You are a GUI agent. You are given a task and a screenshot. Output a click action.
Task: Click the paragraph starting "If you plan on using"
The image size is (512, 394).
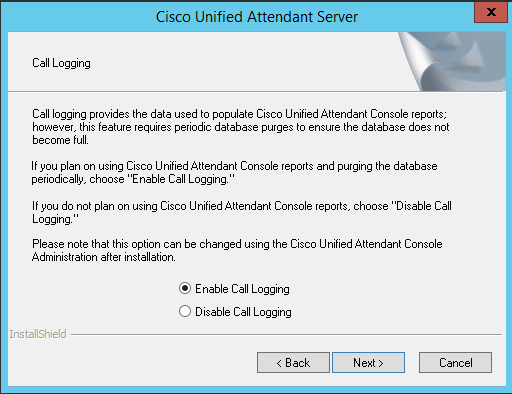click(234, 173)
